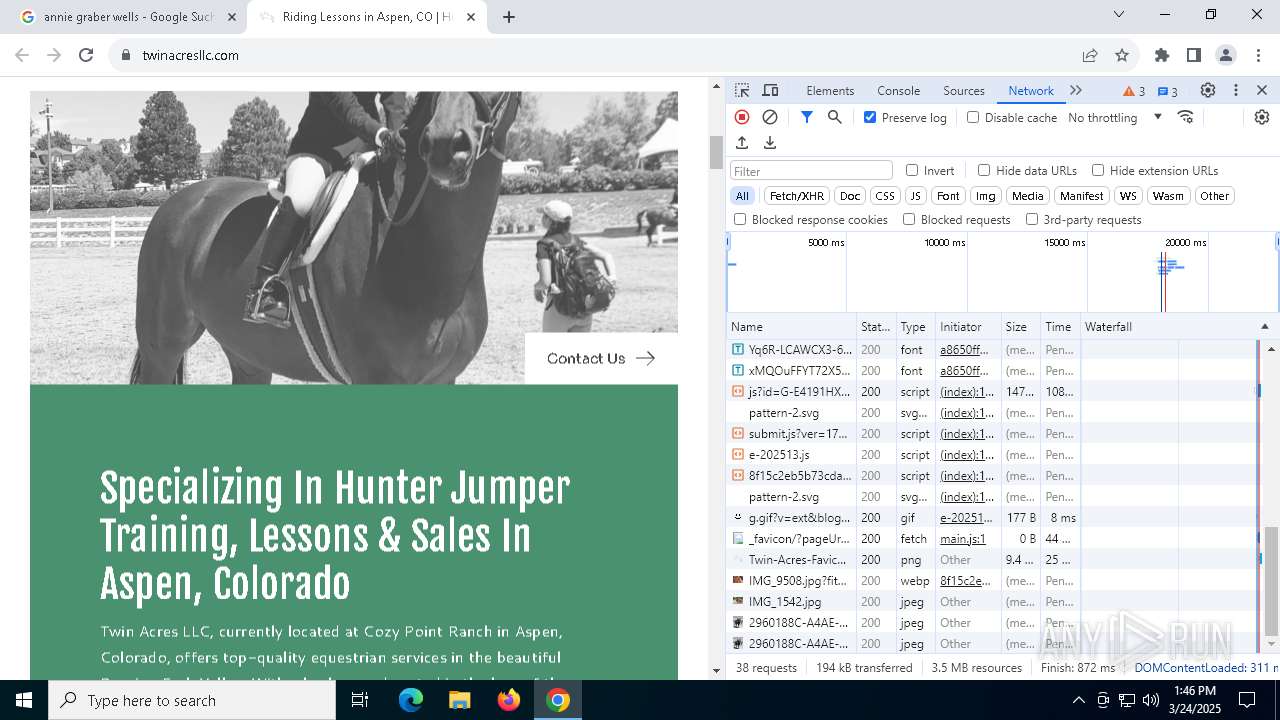Filter requests by Img type
Viewport: 1280px width, 720px height.
(986, 196)
